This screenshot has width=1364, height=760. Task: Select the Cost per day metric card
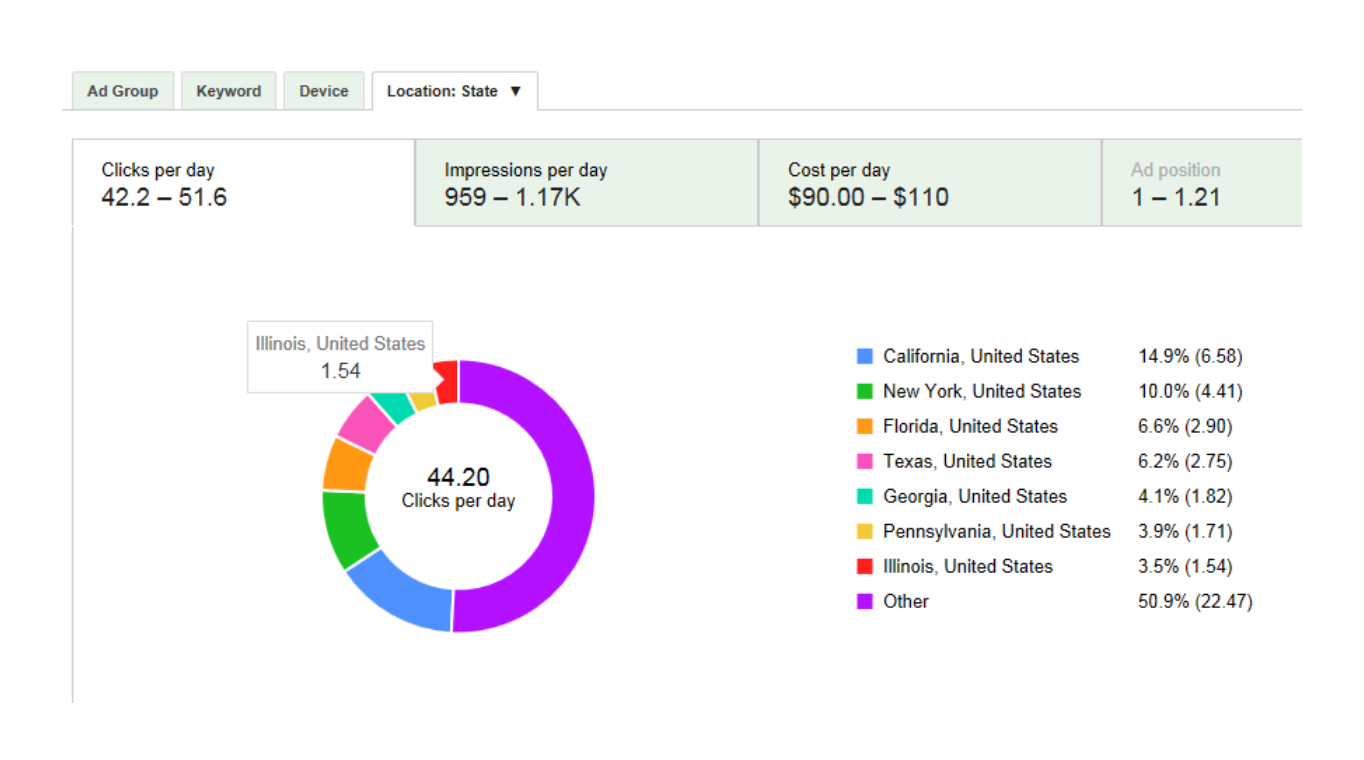pyautogui.click(x=930, y=183)
